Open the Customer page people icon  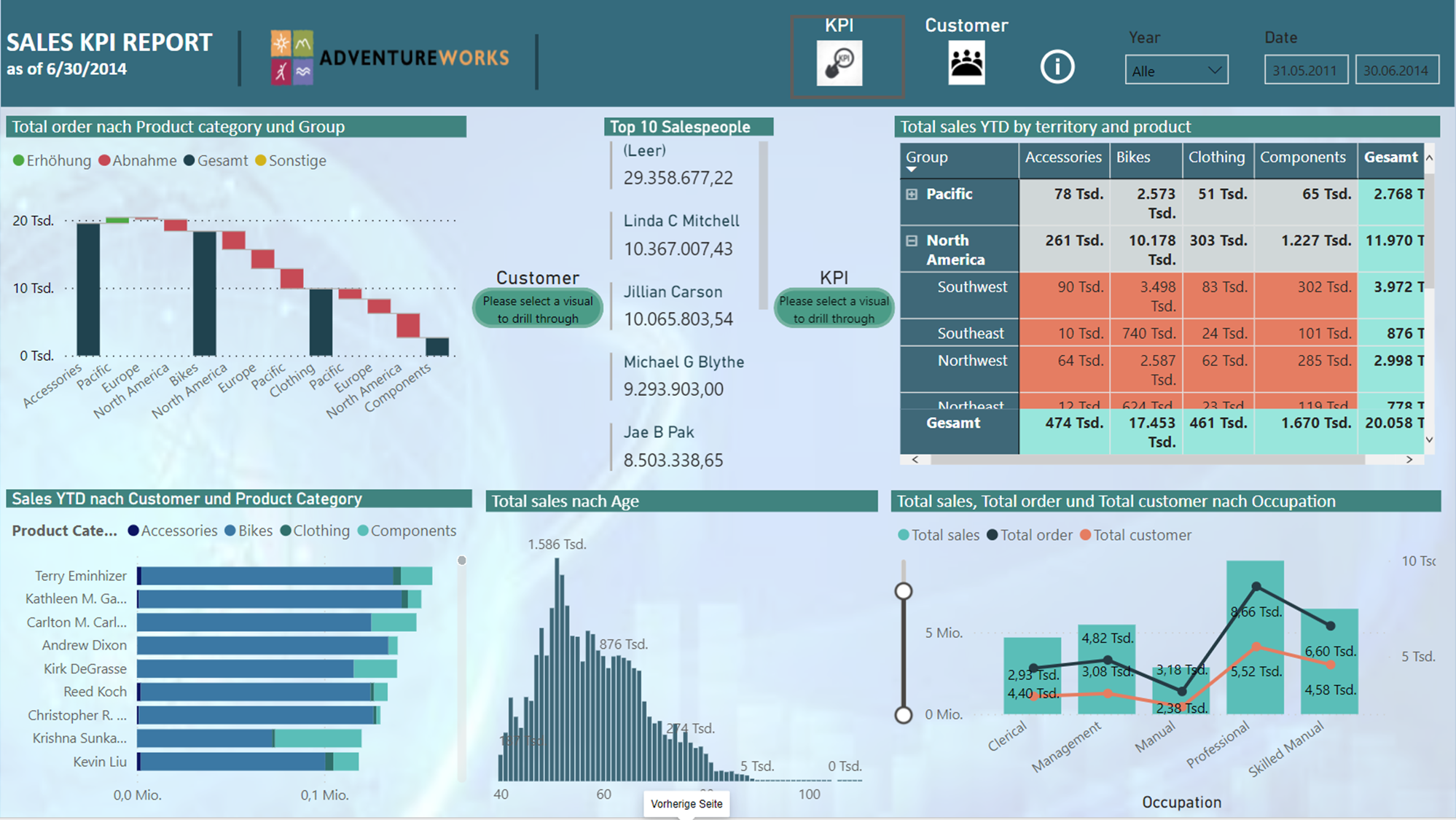pyautogui.click(x=966, y=63)
